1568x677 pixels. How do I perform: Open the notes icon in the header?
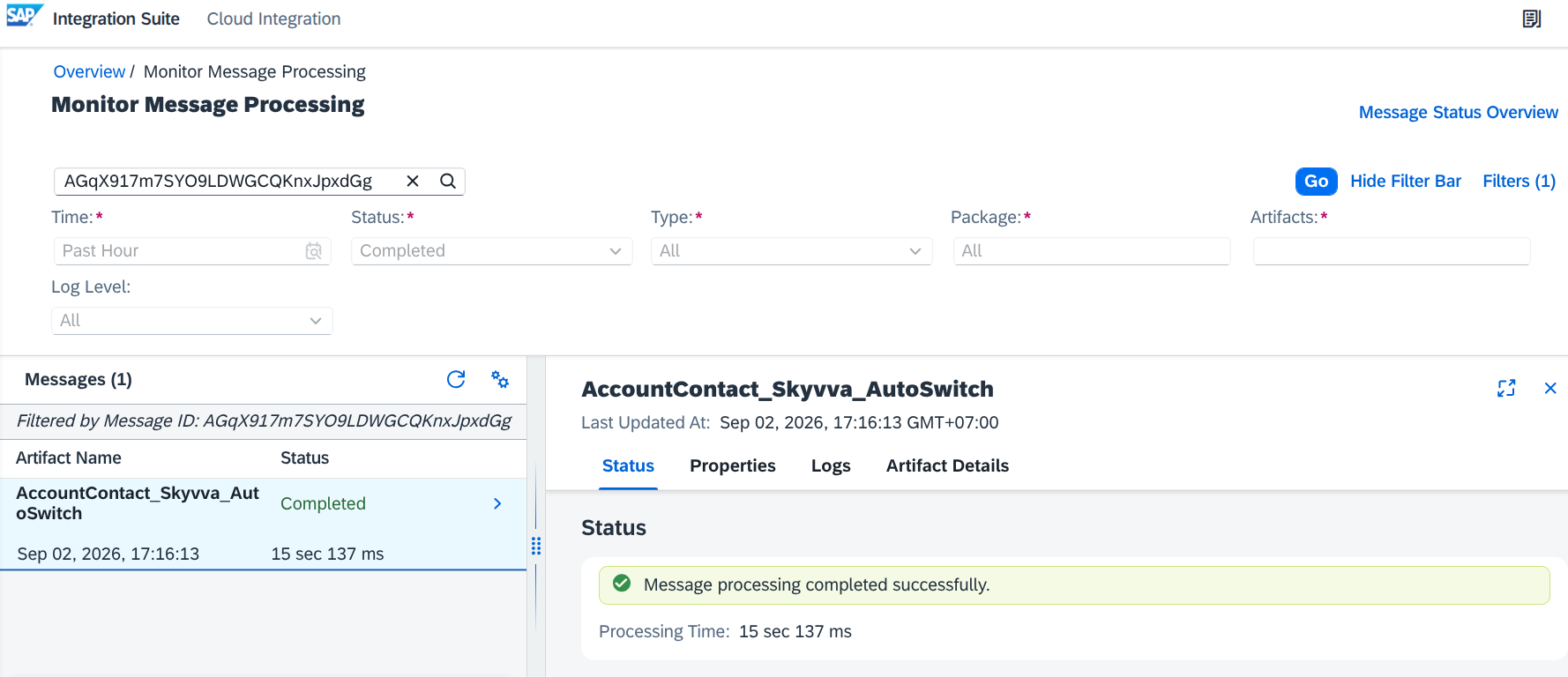pyautogui.click(x=1532, y=19)
